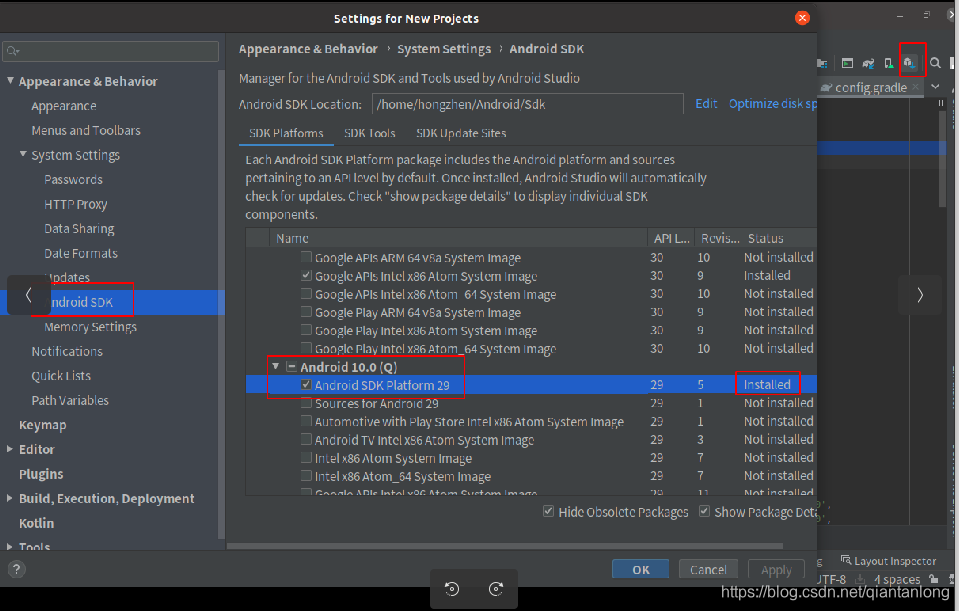Open SDK Manager icon in the main toolbar
The image size is (959, 611).
click(x=909, y=62)
